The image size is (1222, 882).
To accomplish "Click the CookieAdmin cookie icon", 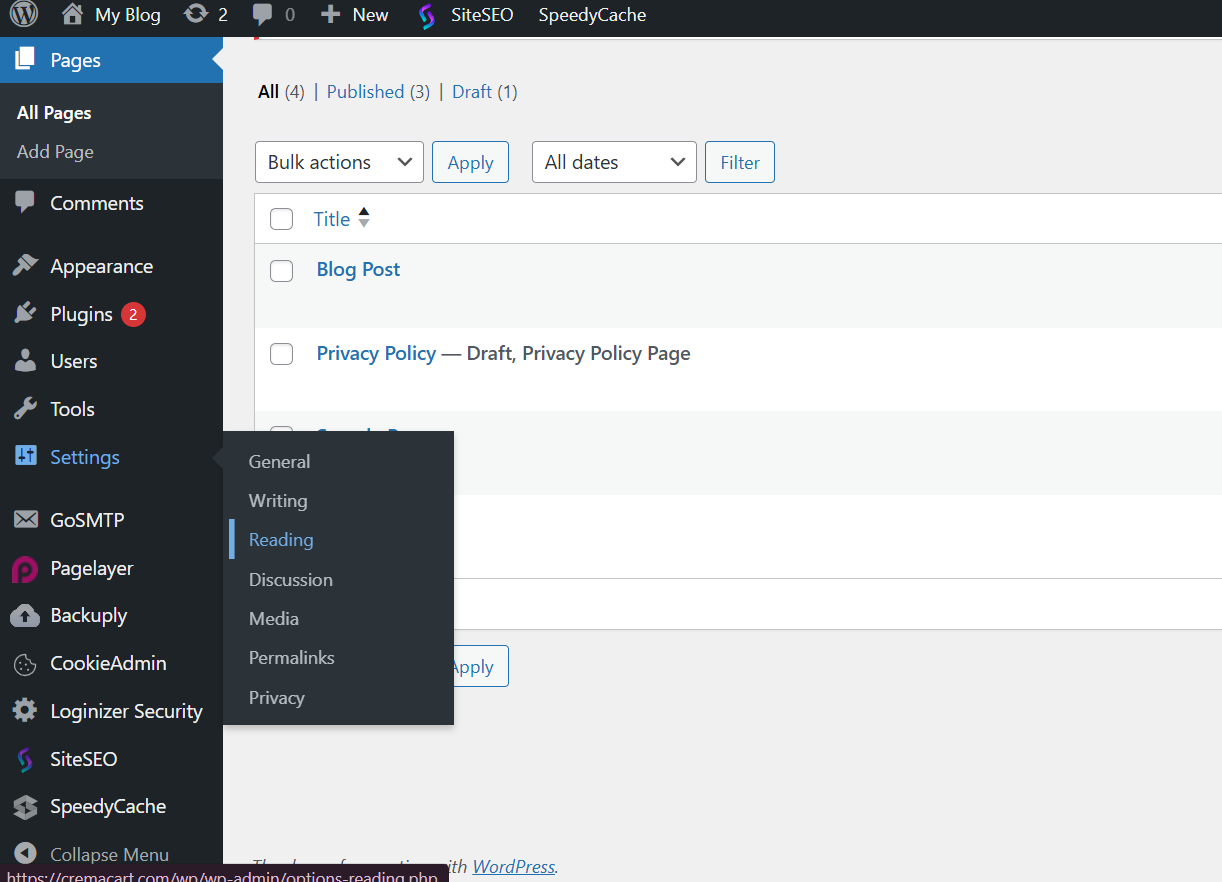I will 25,663.
